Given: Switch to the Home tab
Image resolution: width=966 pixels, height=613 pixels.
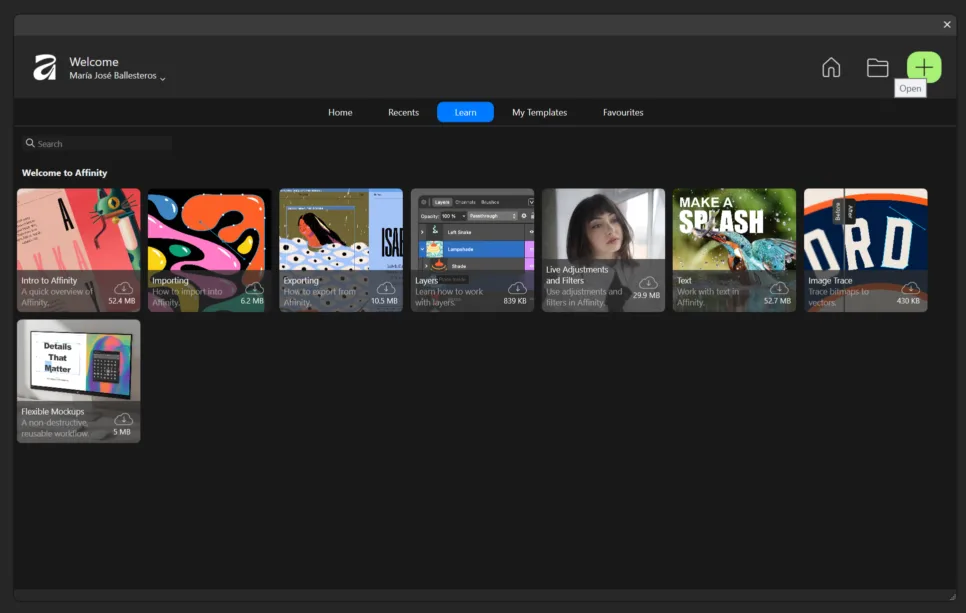Looking at the screenshot, I should click(x=340, y=113).
